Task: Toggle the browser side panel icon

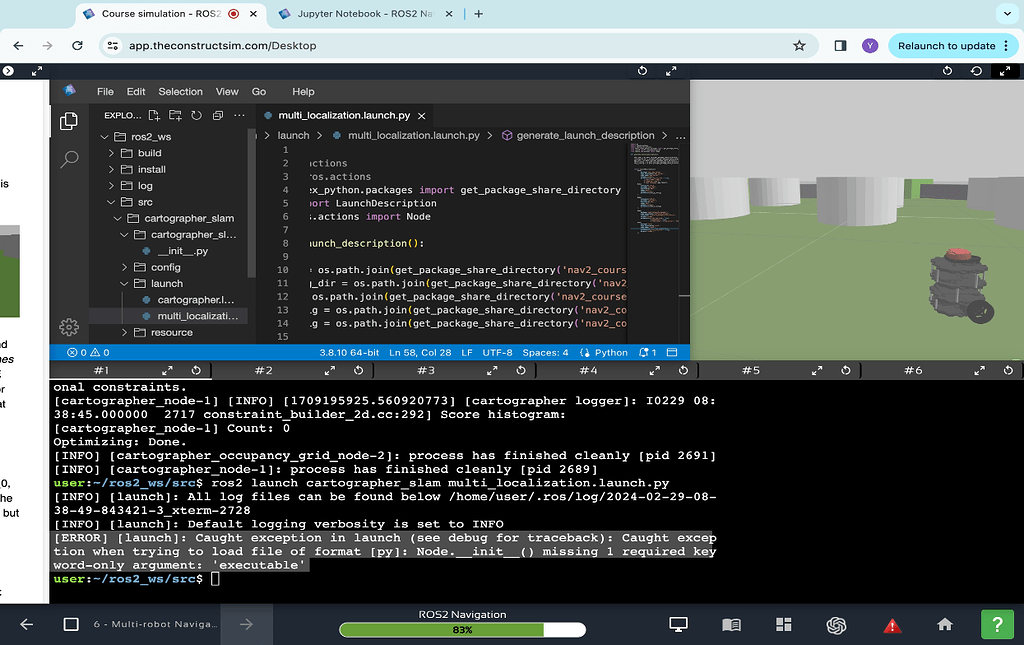Action: point(840,45)
